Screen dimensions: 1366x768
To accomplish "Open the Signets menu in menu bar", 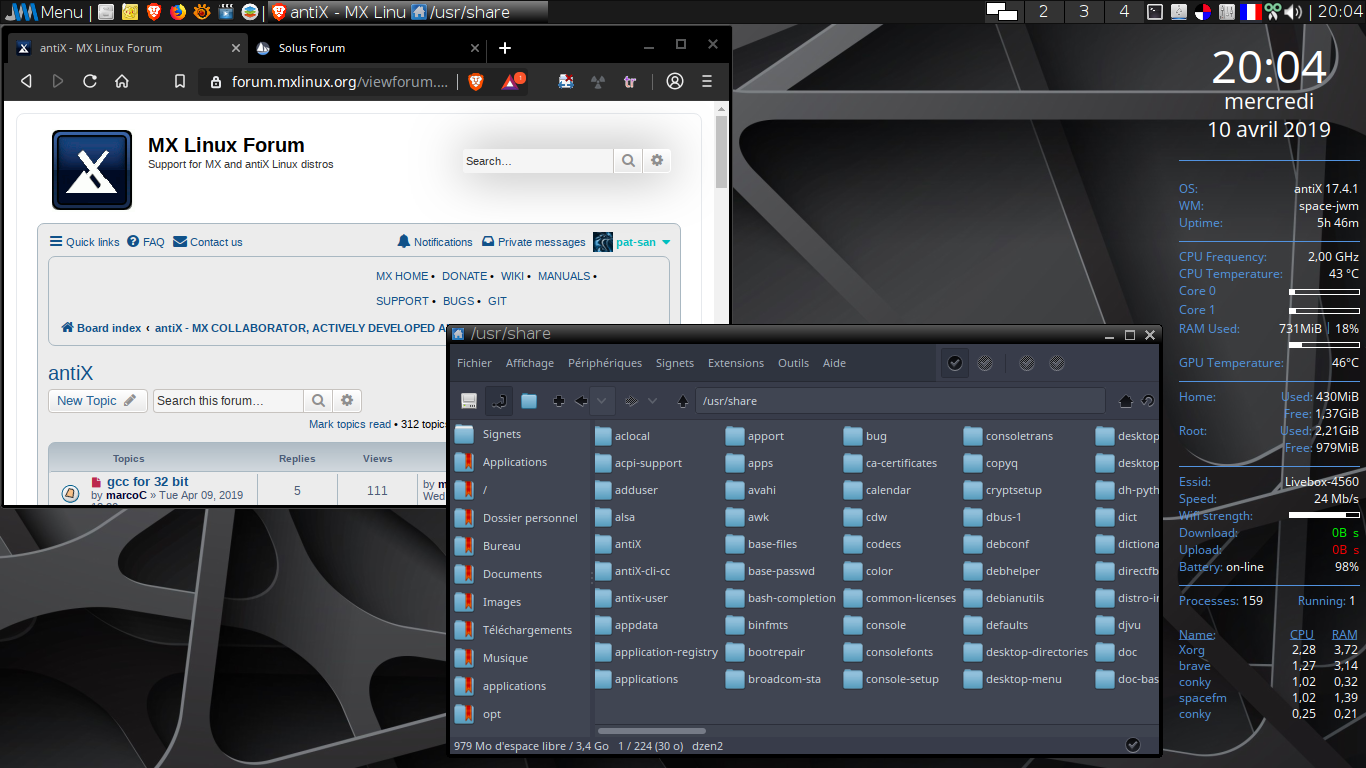I will click(675, 363).
